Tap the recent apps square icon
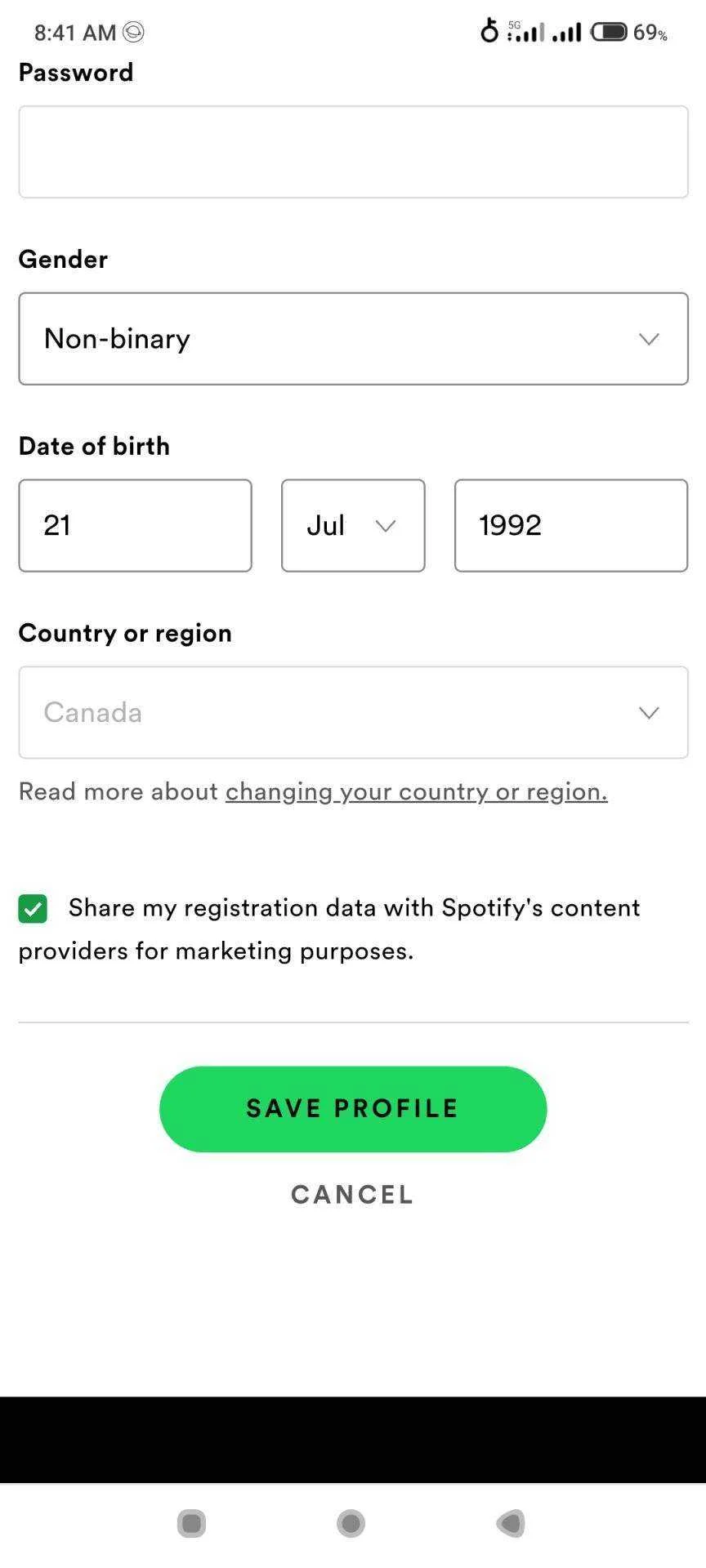 point(191,1523)
